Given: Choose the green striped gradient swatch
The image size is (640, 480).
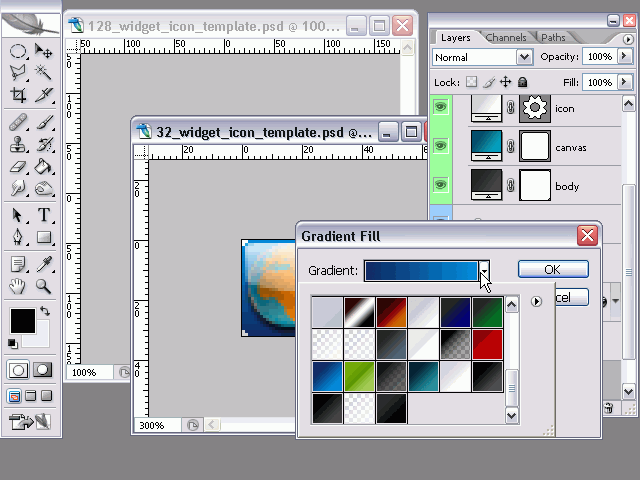Looking at the screenshot, I should pyautogui.click(x=359, y=376).
